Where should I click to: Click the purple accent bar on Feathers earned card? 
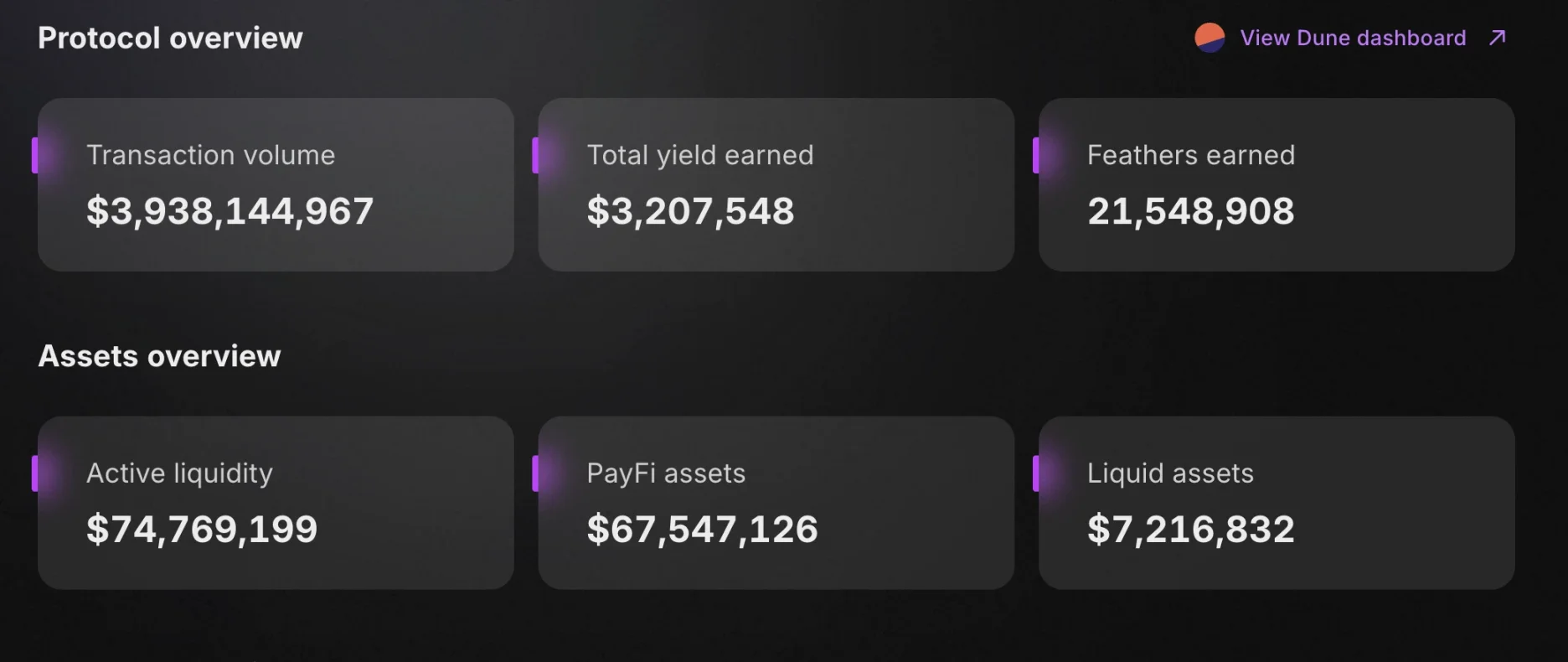[x=1037, y=153]
